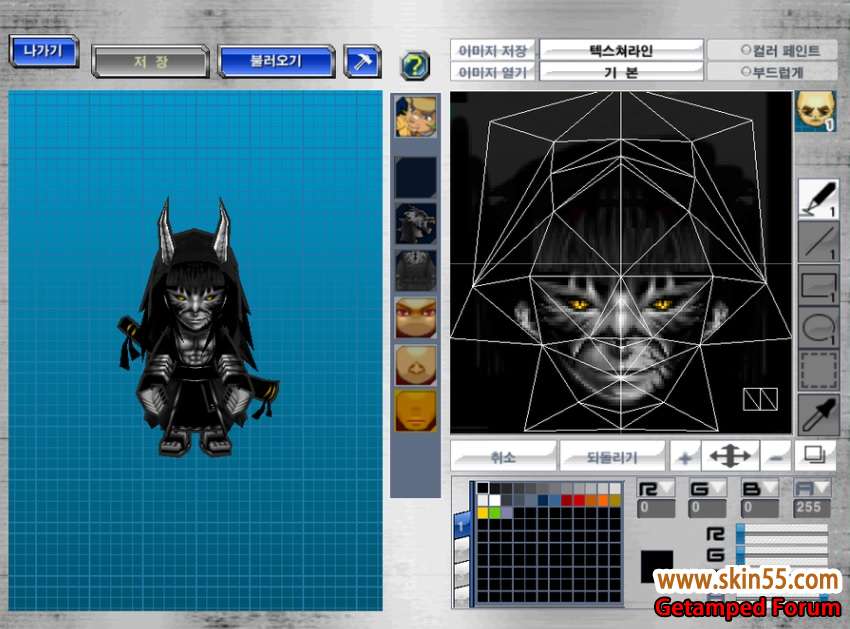This screenshot has height=629, width=850.
Task: Pick the bright red palette swatch
Action: (x=579, y=500)
